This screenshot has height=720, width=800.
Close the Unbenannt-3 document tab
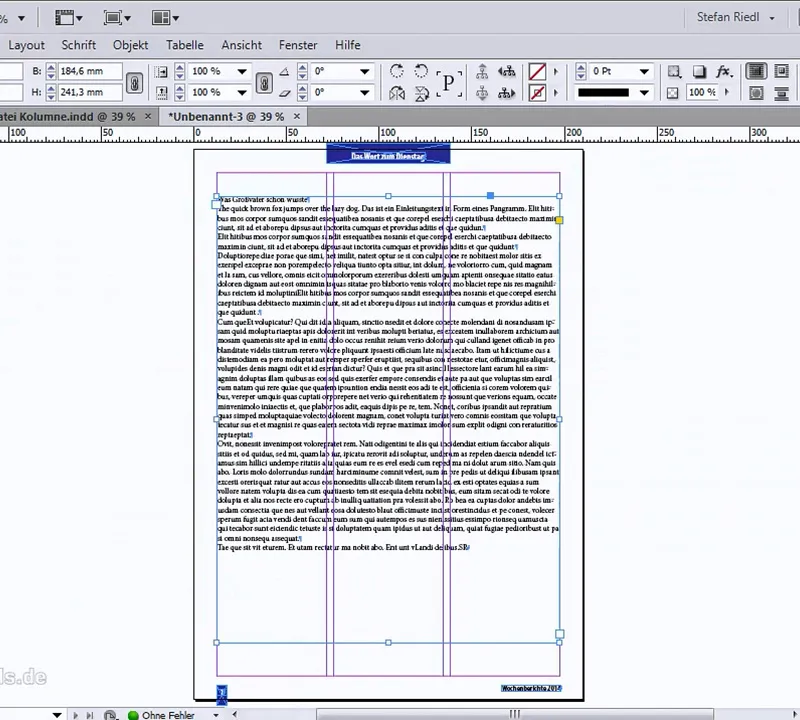[x=297, y=116]
